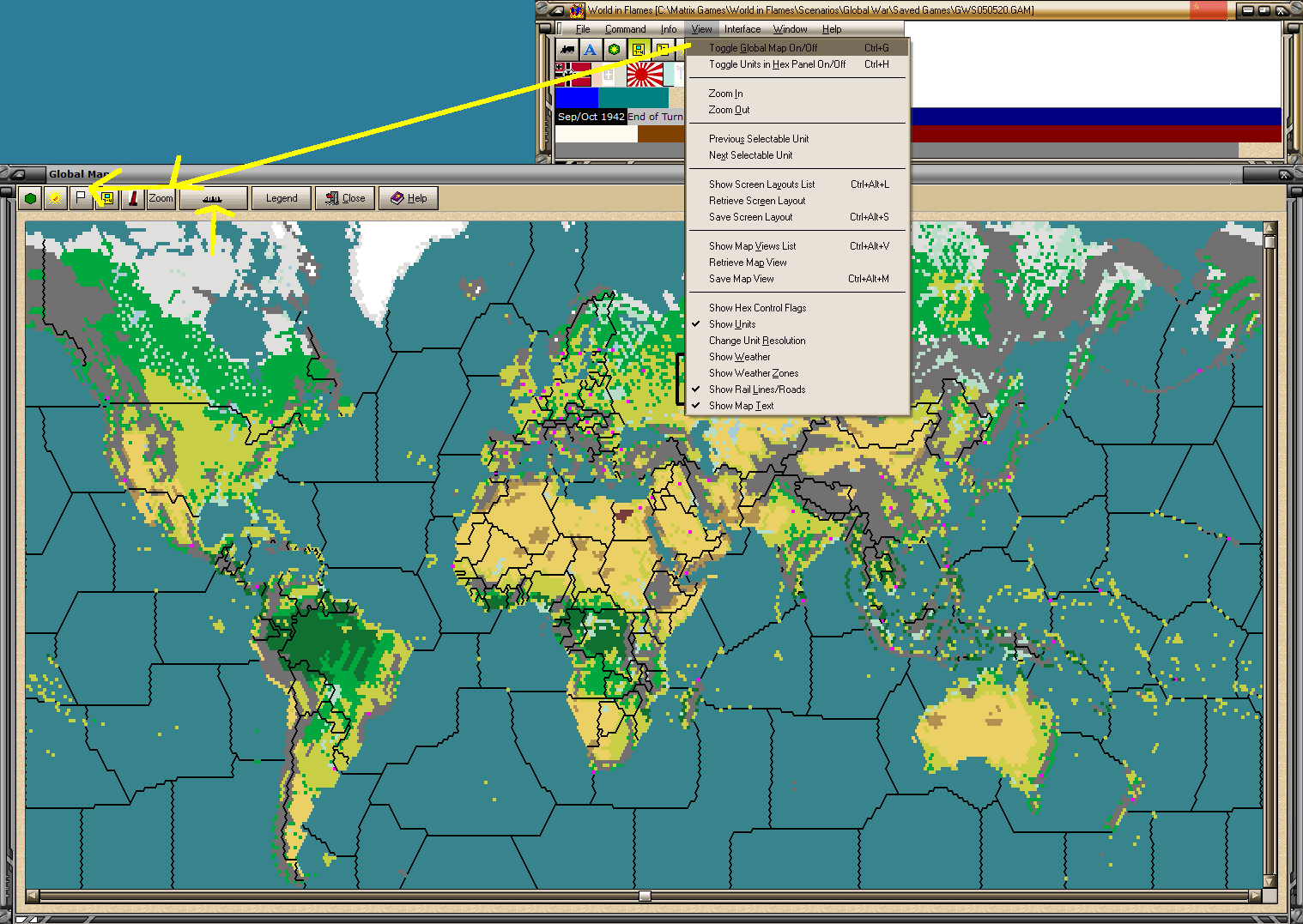The width and height of the screenshot is (1303, 924).
Task: Click the Sep/Oct 1942 date label
Action: 591,117
